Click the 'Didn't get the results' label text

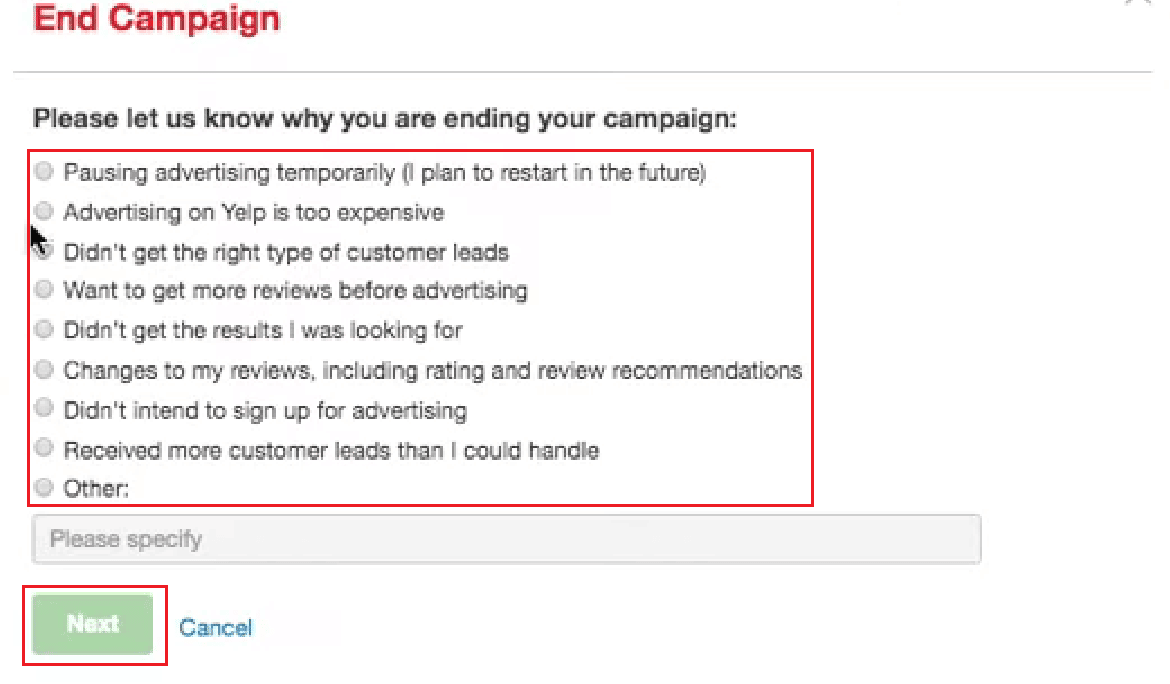[262, 330]
